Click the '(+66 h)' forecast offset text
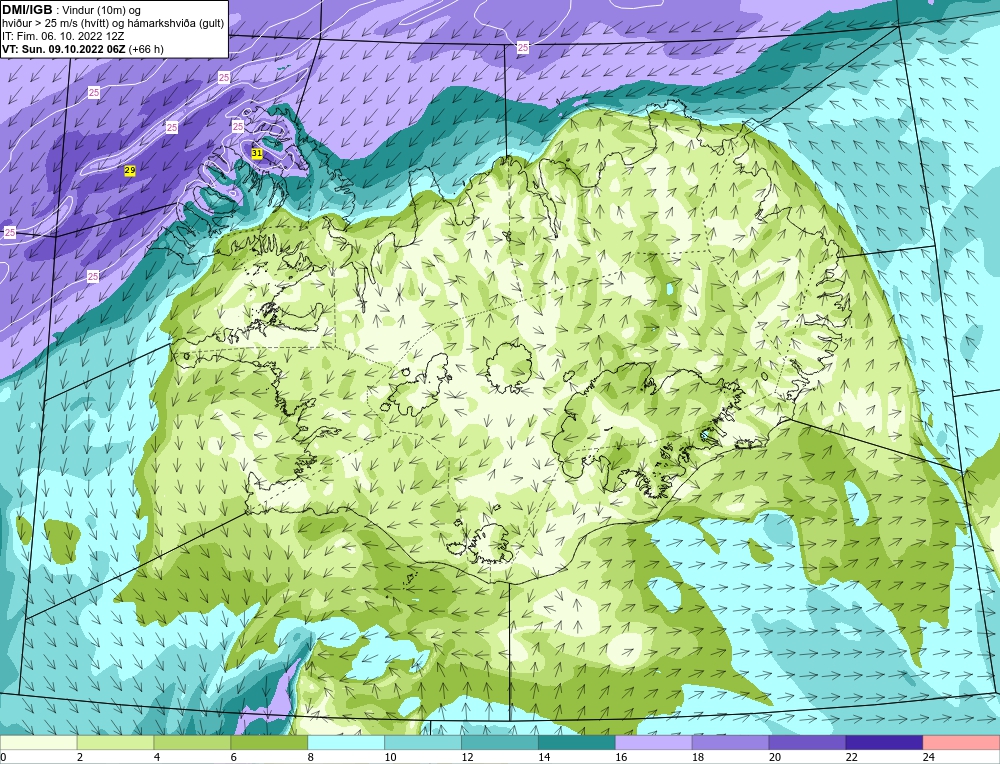 click(146, 49)
